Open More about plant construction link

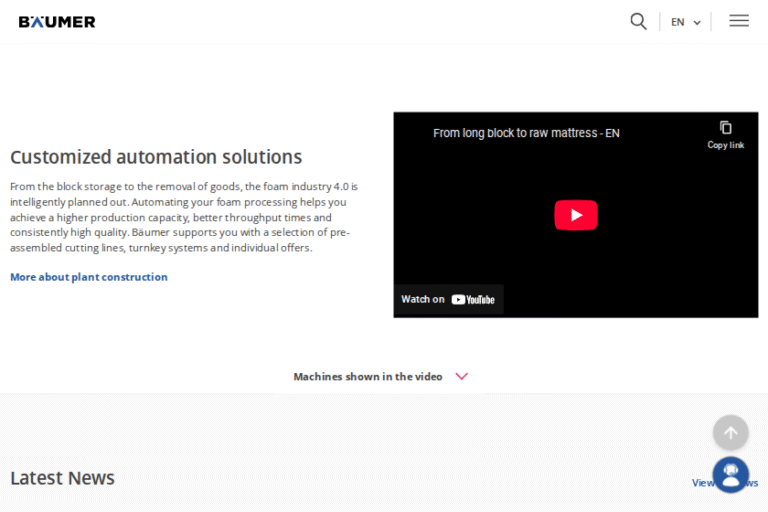[x=89, y=277]
